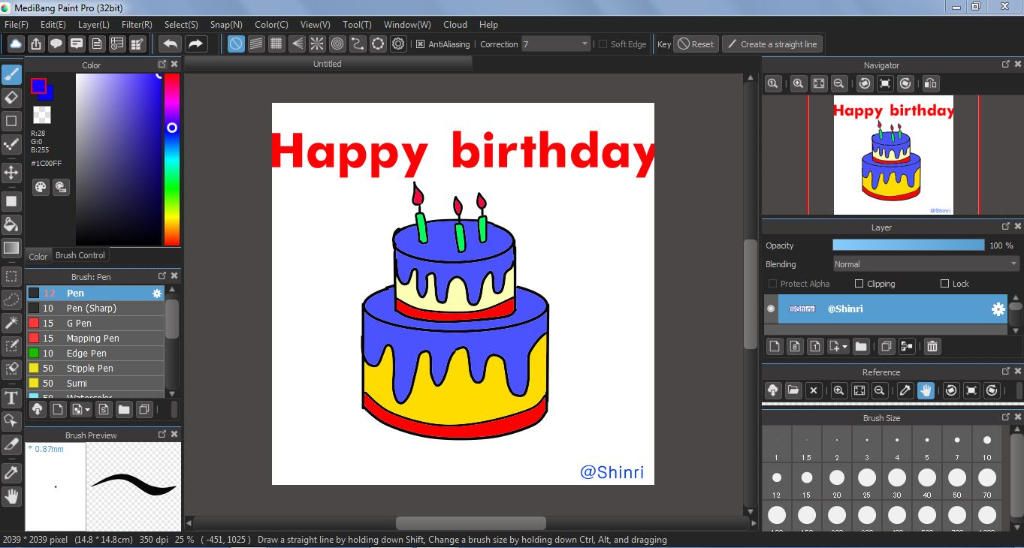The width and height of the screenshot is (1024, 548).
Task: Zoom in on Navigator panel
Action: click(x=798, y=84)
